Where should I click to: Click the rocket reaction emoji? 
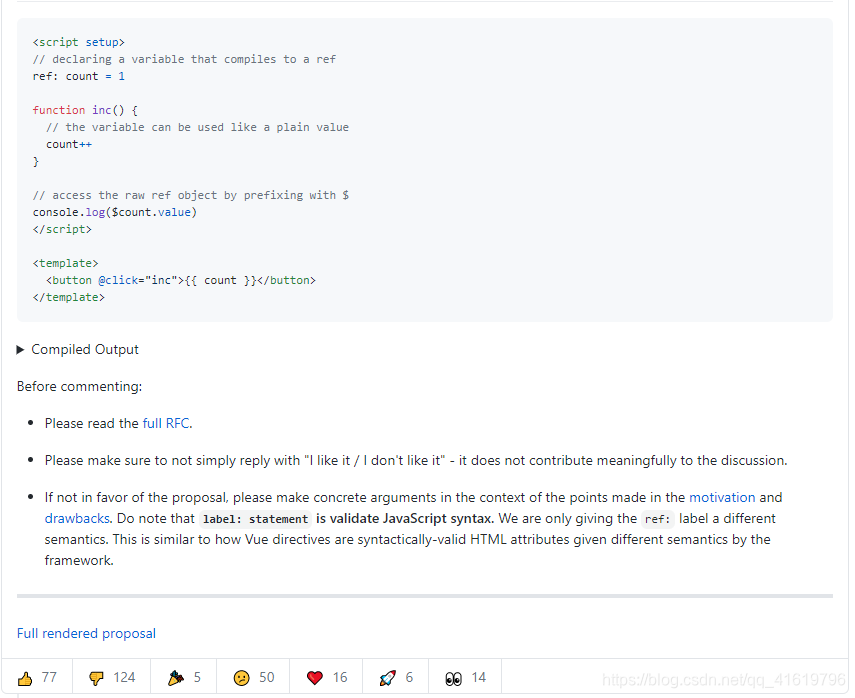[x=387, y=678]
